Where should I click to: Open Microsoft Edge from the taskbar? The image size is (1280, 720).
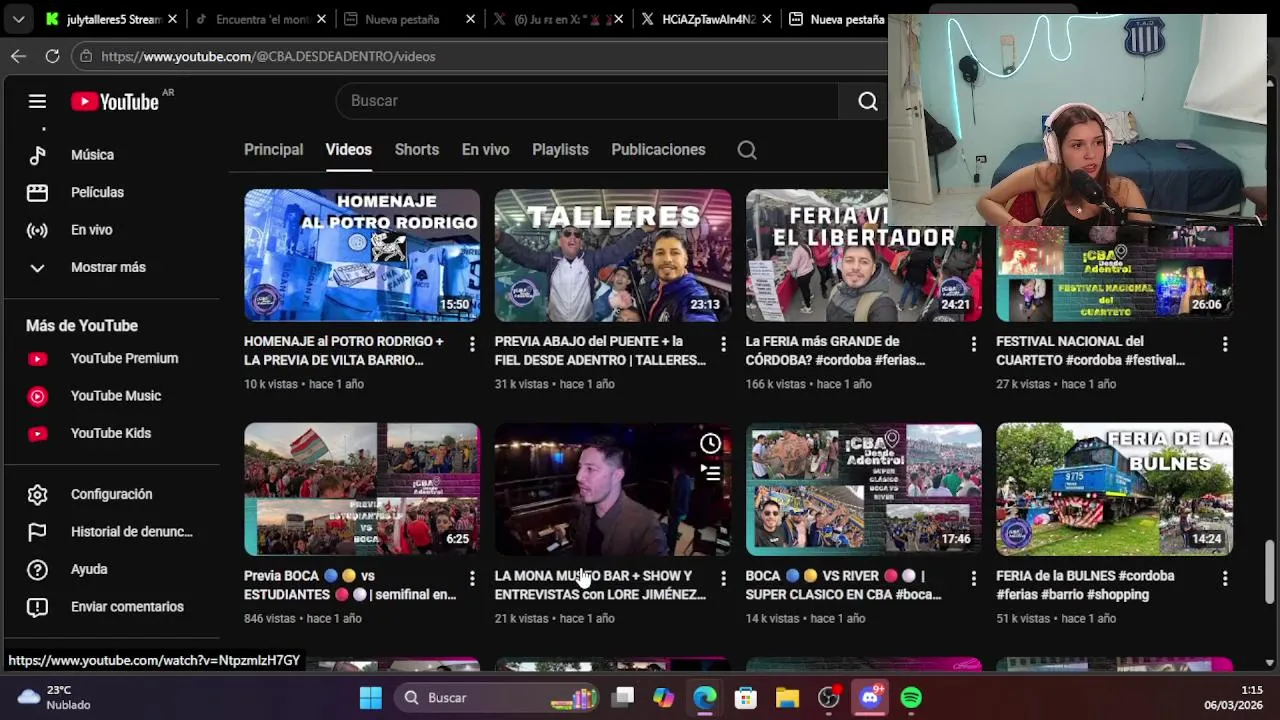[x=705, y=698]
